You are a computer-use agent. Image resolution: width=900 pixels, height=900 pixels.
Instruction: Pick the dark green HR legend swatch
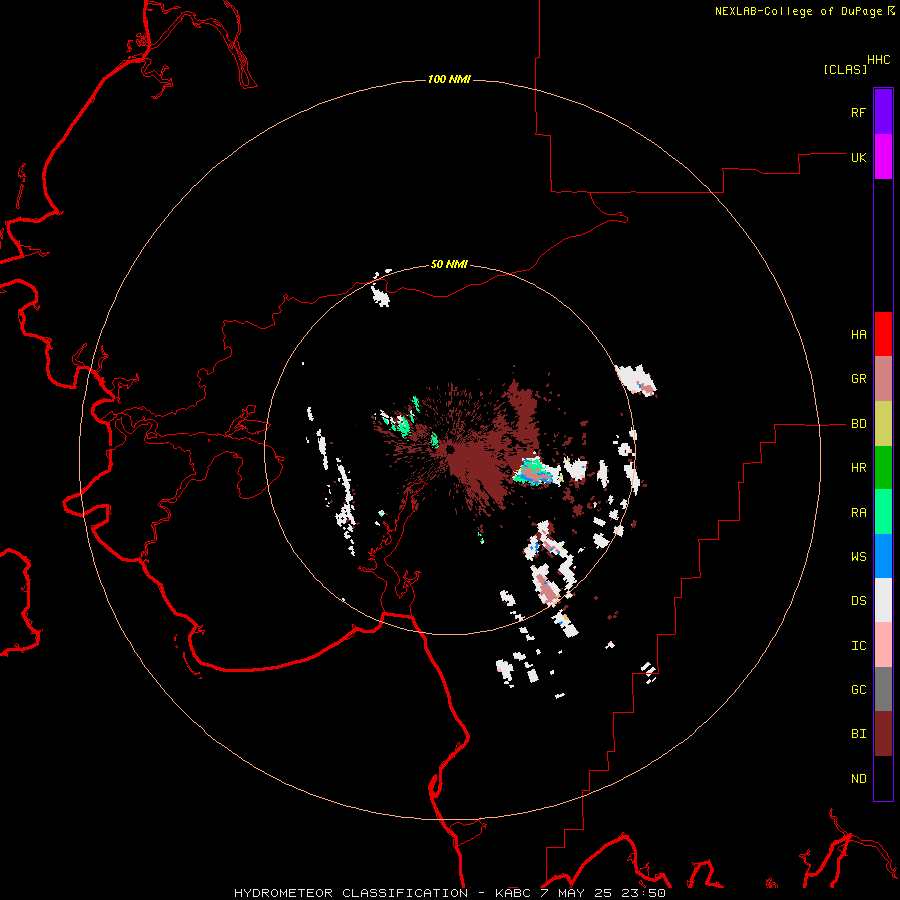click(x=883, y=468)
